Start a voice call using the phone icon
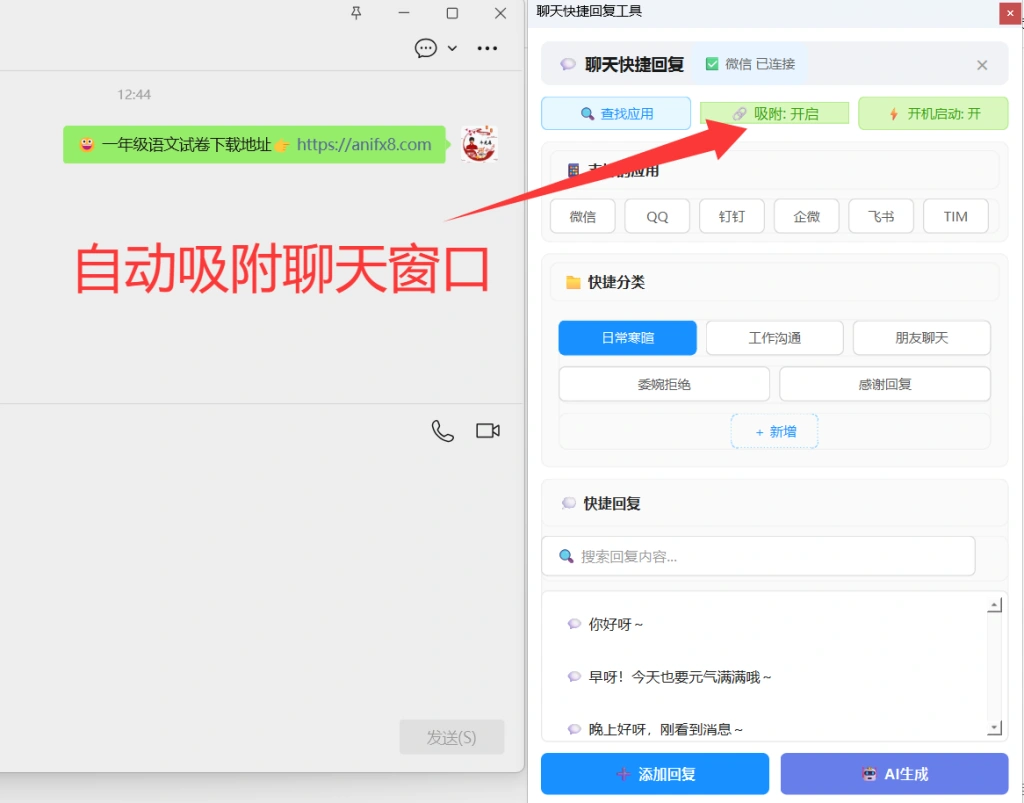1024x803 pixels. pyautogui.click(x=442, y=430)
